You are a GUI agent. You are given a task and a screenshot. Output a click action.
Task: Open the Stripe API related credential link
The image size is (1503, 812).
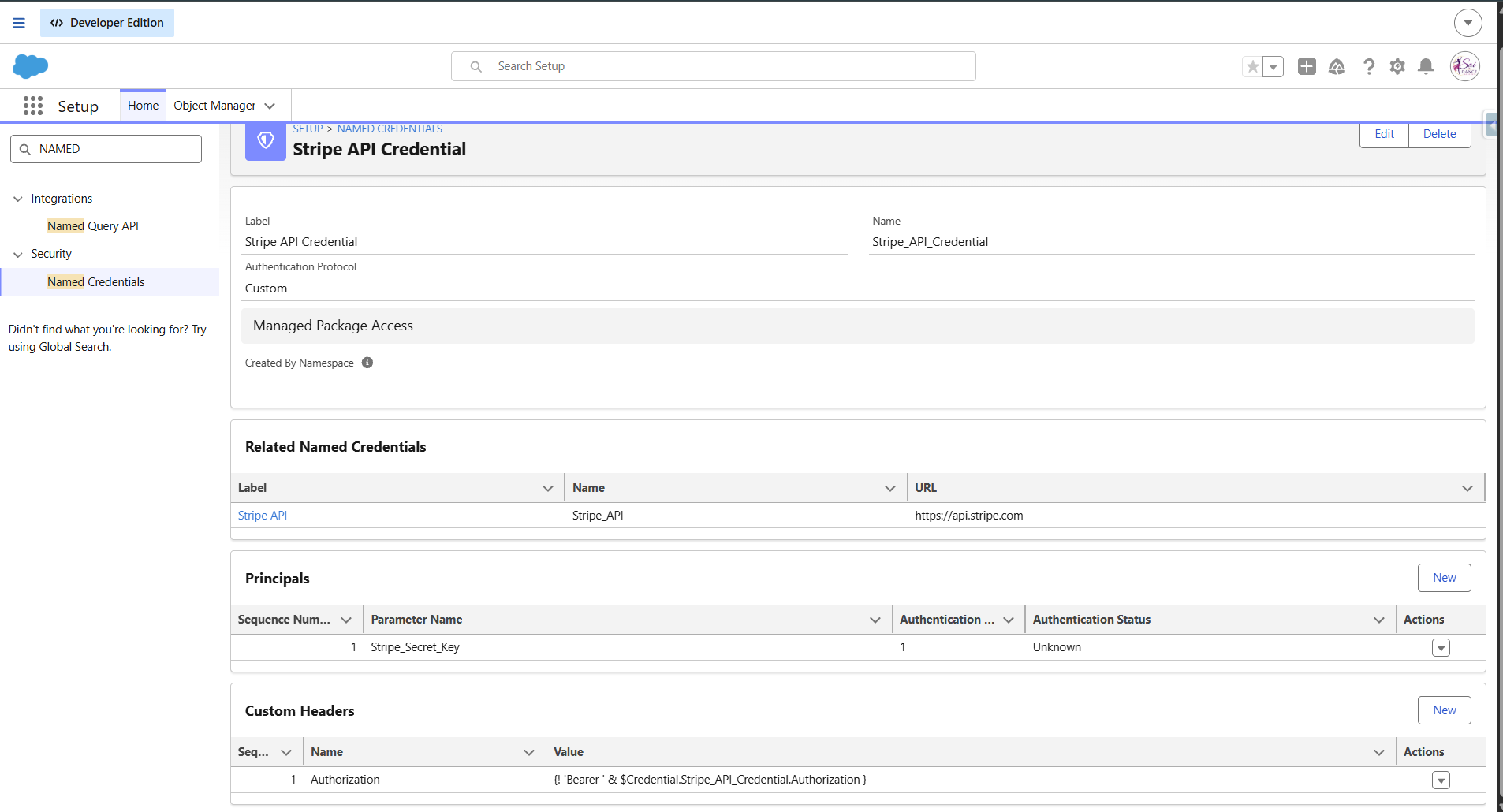(x=263, y=516)
